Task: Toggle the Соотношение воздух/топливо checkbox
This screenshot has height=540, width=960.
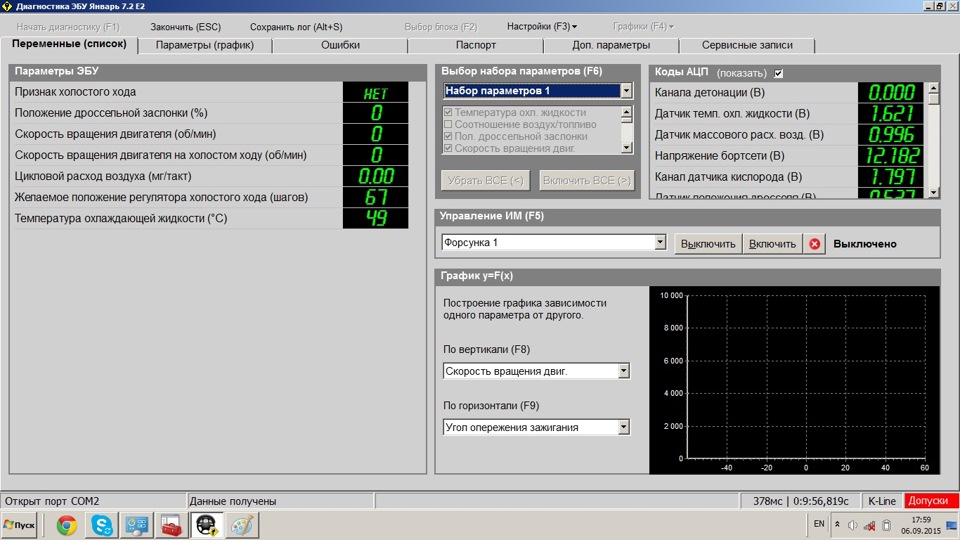Action: point(448,124)
